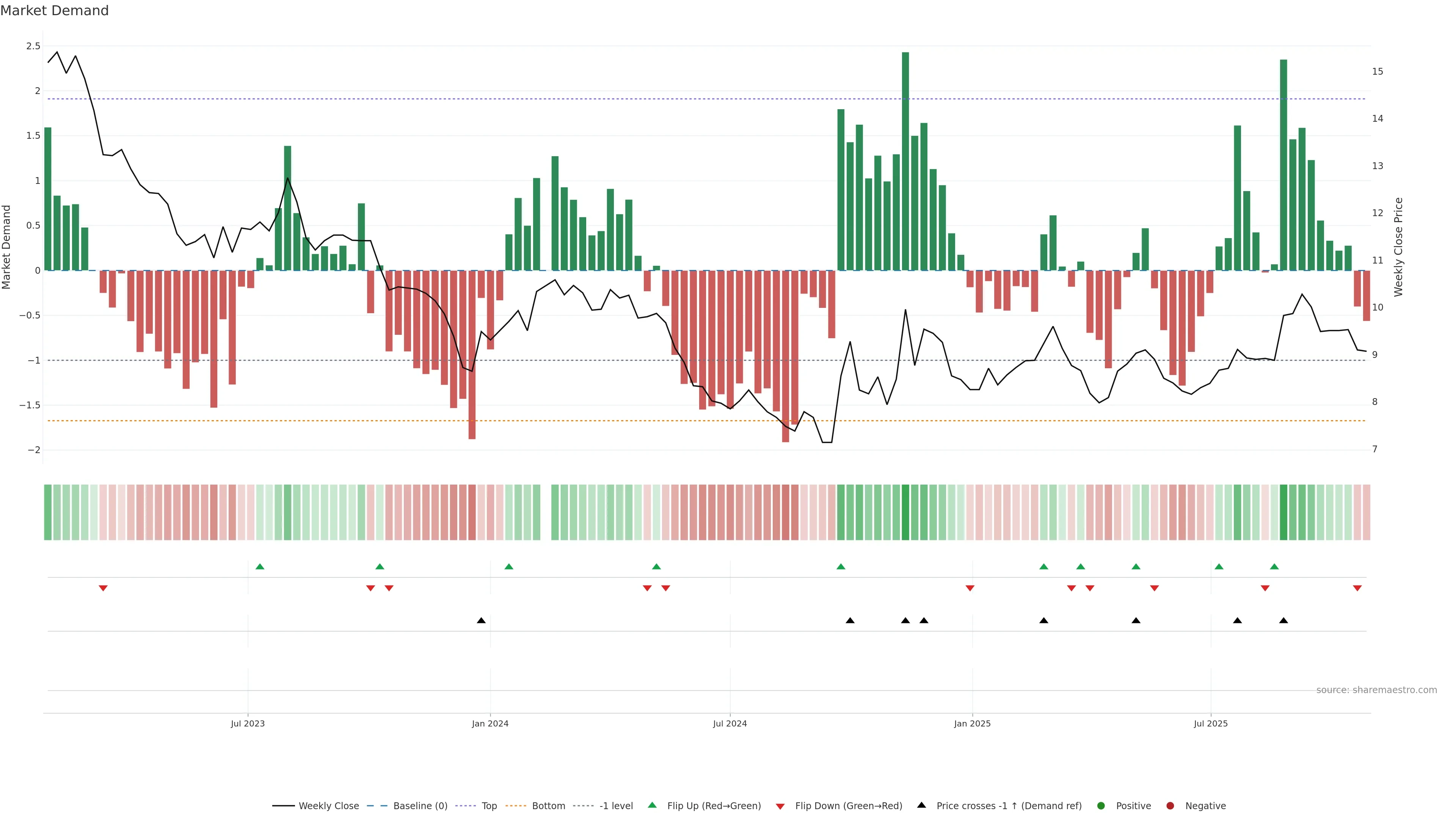The width and height of the screenshot is (1456, 819).
Task: Click the tallest green demand bar
Action: [905, 161]
